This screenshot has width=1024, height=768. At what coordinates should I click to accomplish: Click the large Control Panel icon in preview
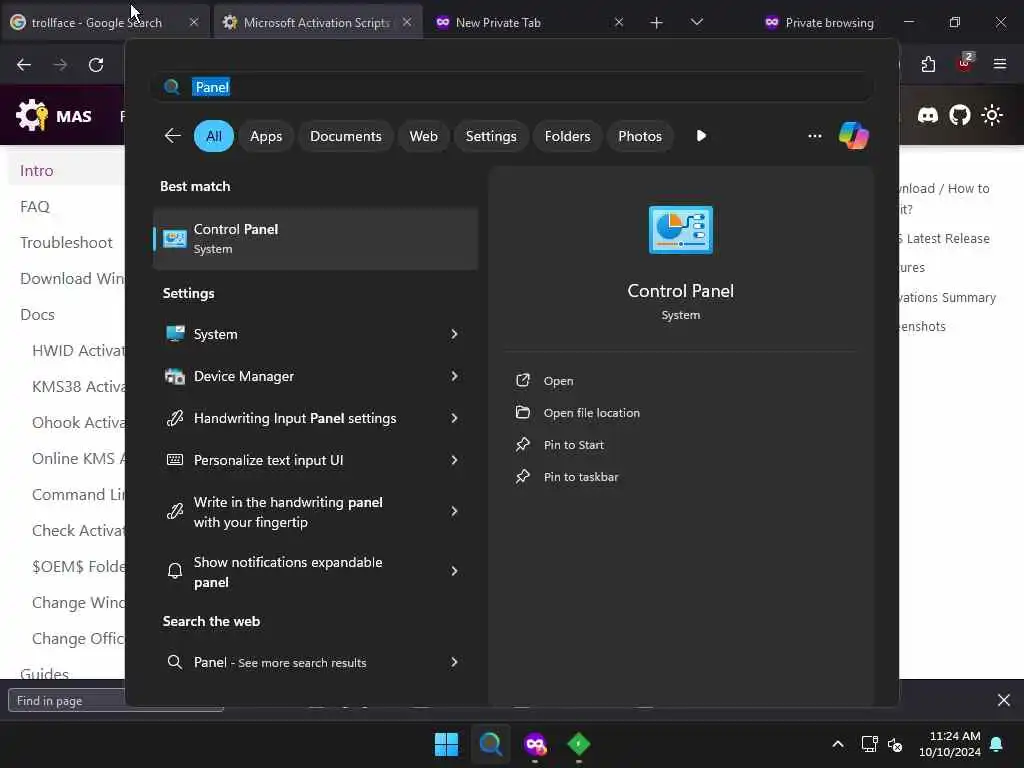pyautogui.click(x=680, y=230)
